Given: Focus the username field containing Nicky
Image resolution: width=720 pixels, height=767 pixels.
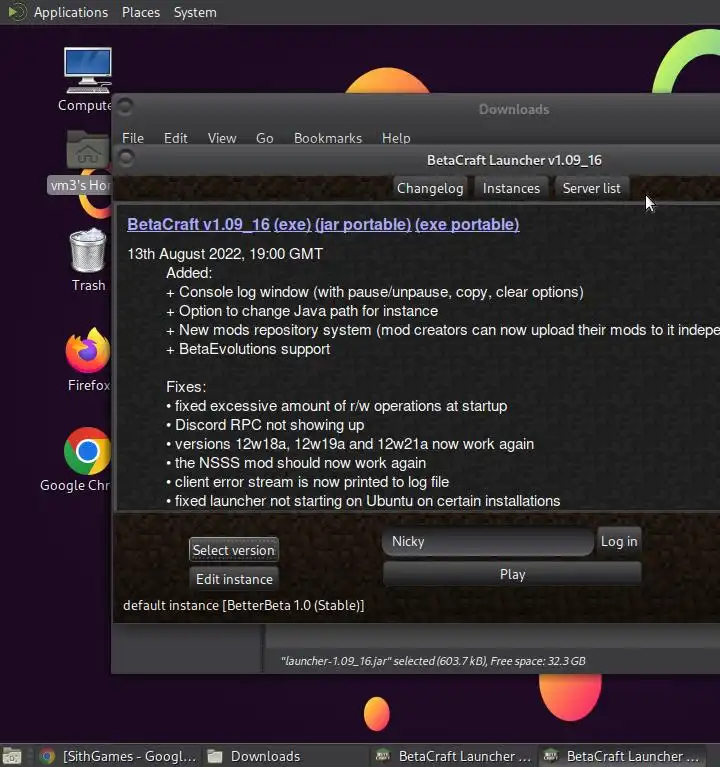Looking at the screenshot, I should click(488, 541).
